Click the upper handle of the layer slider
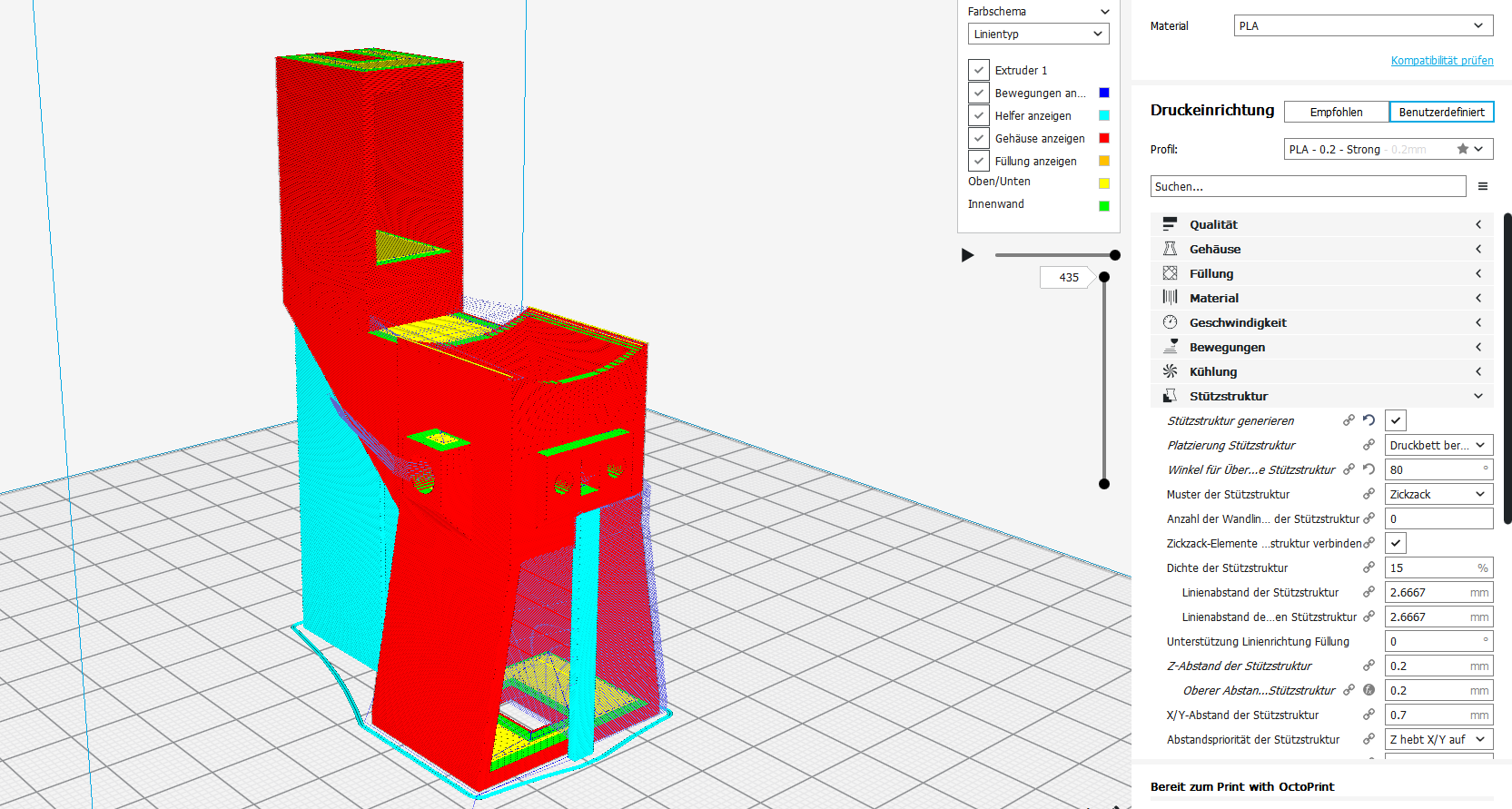The height and width of the screenshot is (809, 1512). tap(1104, 277)
